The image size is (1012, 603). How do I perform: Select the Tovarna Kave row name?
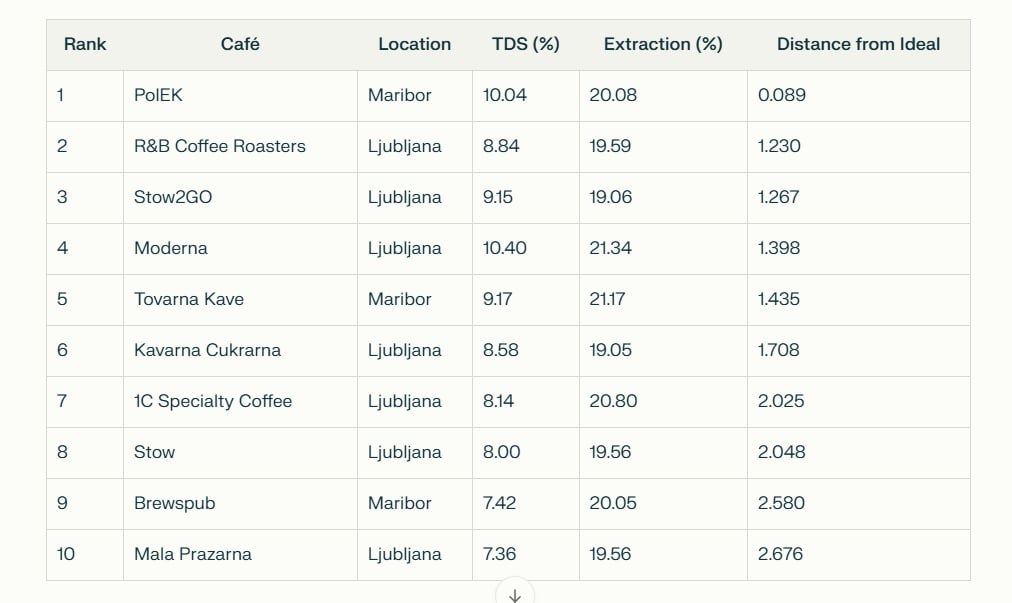189,300
